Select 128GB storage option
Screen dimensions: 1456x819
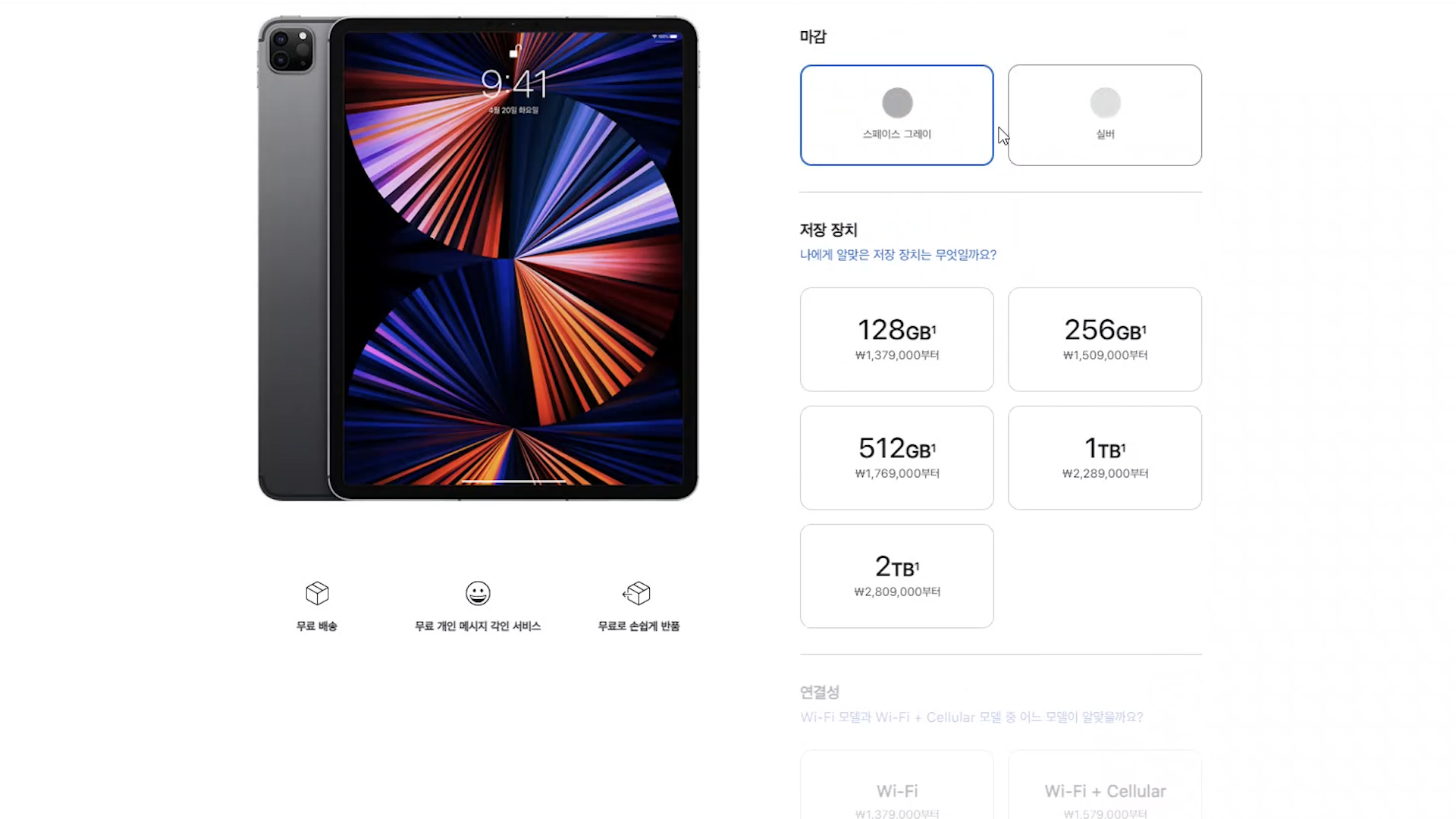[897, 339]
